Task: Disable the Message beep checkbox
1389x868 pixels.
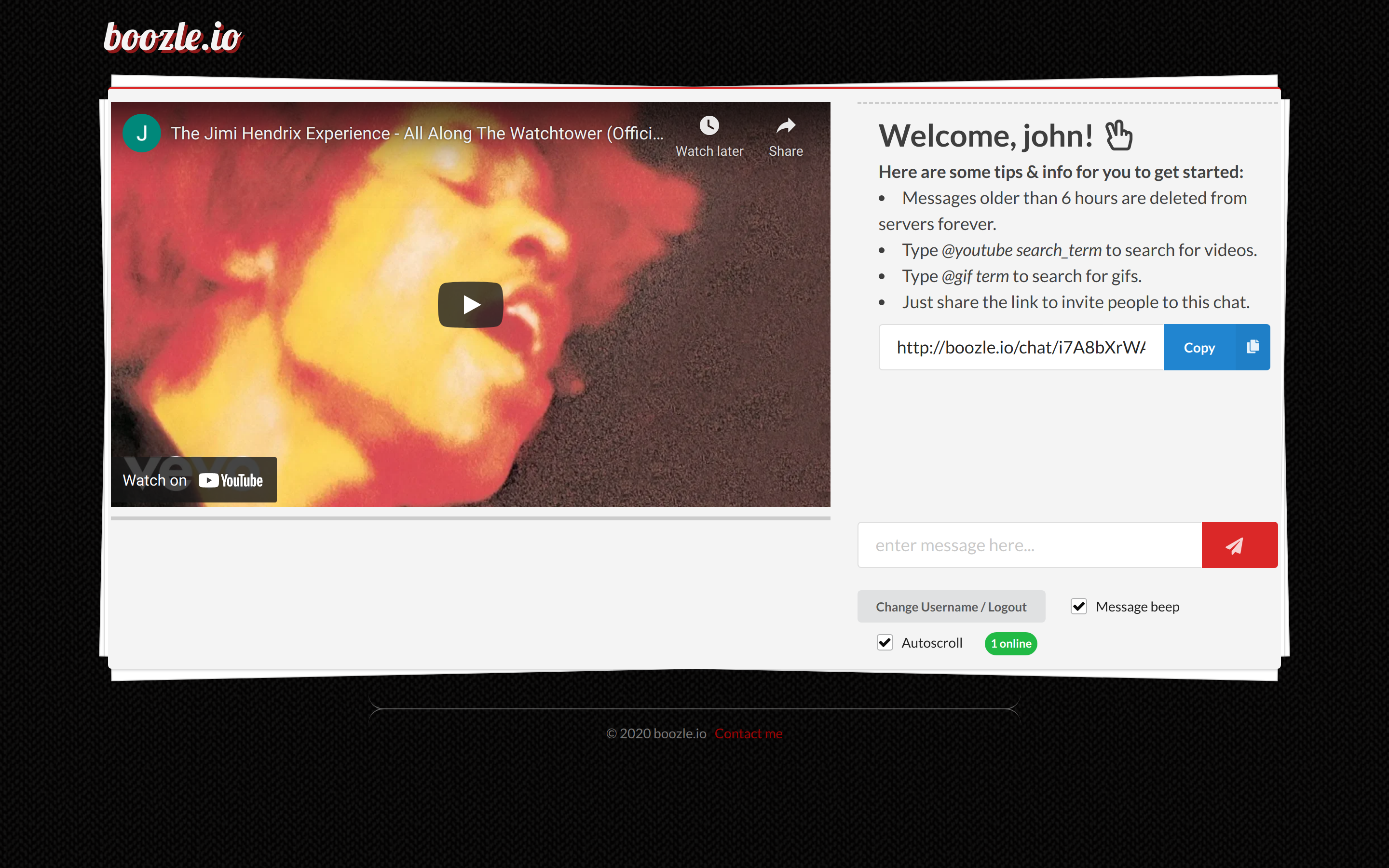Action: pyautogui.click(x=1078, y=606)
